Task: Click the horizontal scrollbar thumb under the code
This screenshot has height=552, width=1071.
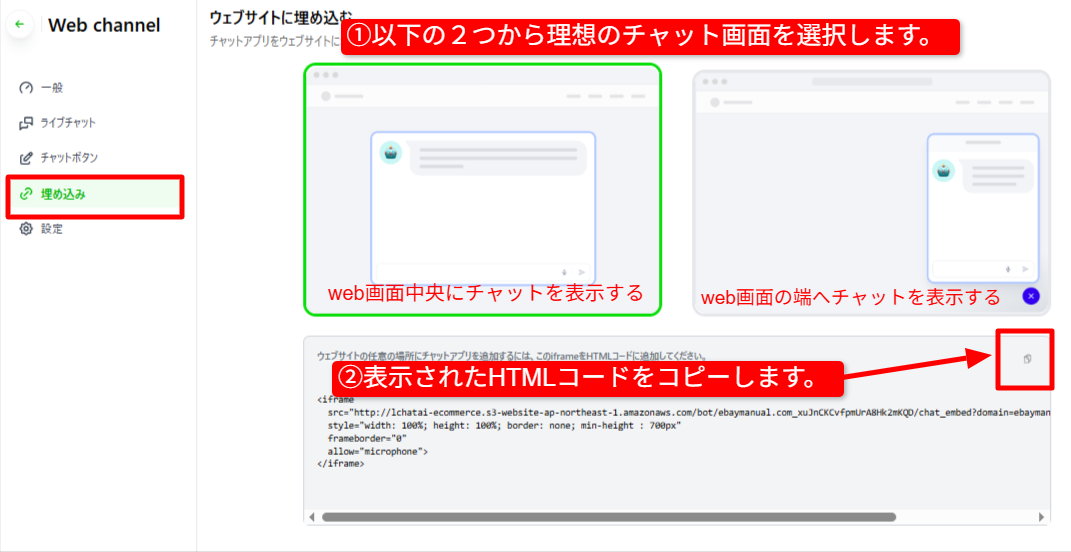Action: point(608,517)
